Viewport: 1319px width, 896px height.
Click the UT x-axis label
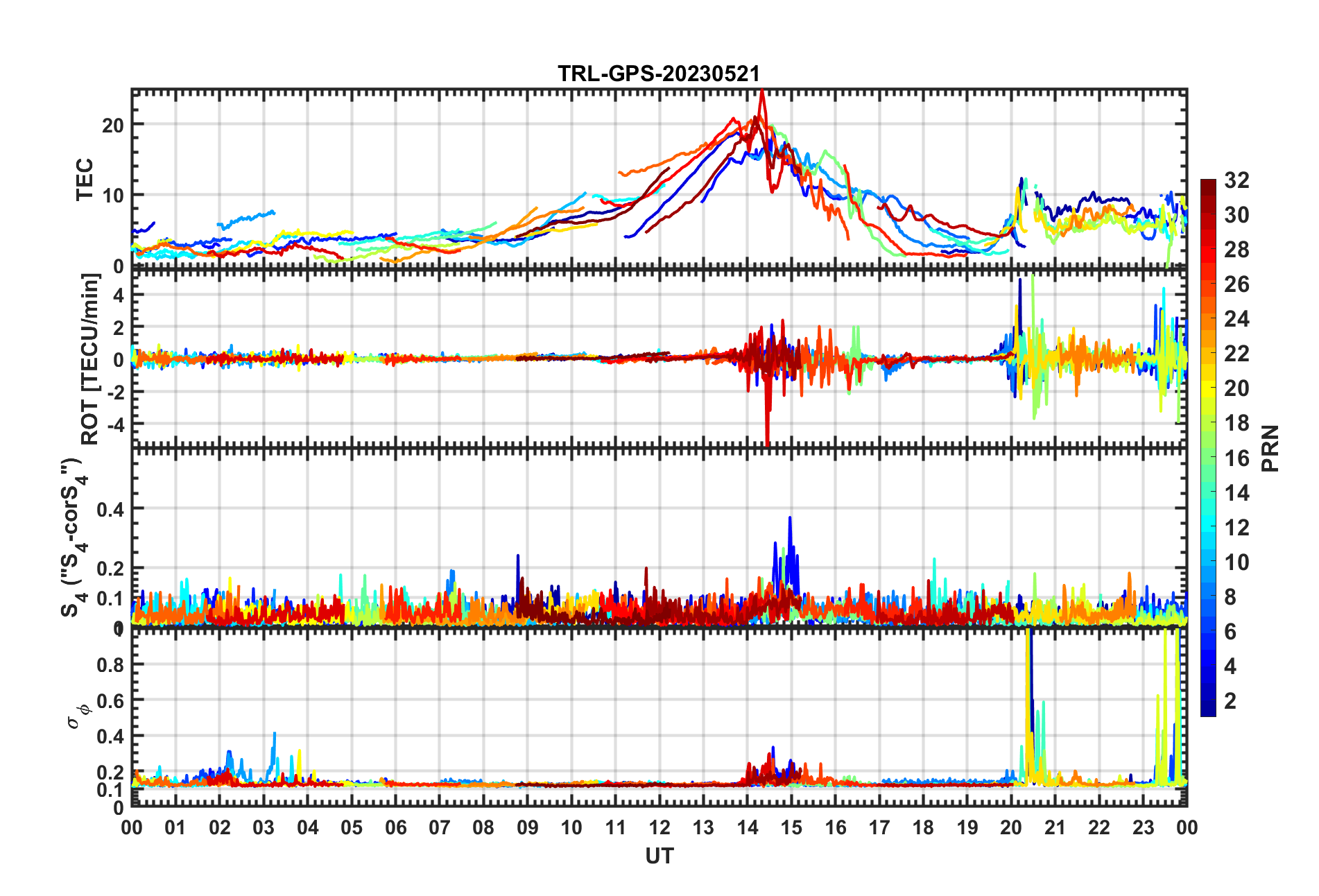click(x=659, y=856)
